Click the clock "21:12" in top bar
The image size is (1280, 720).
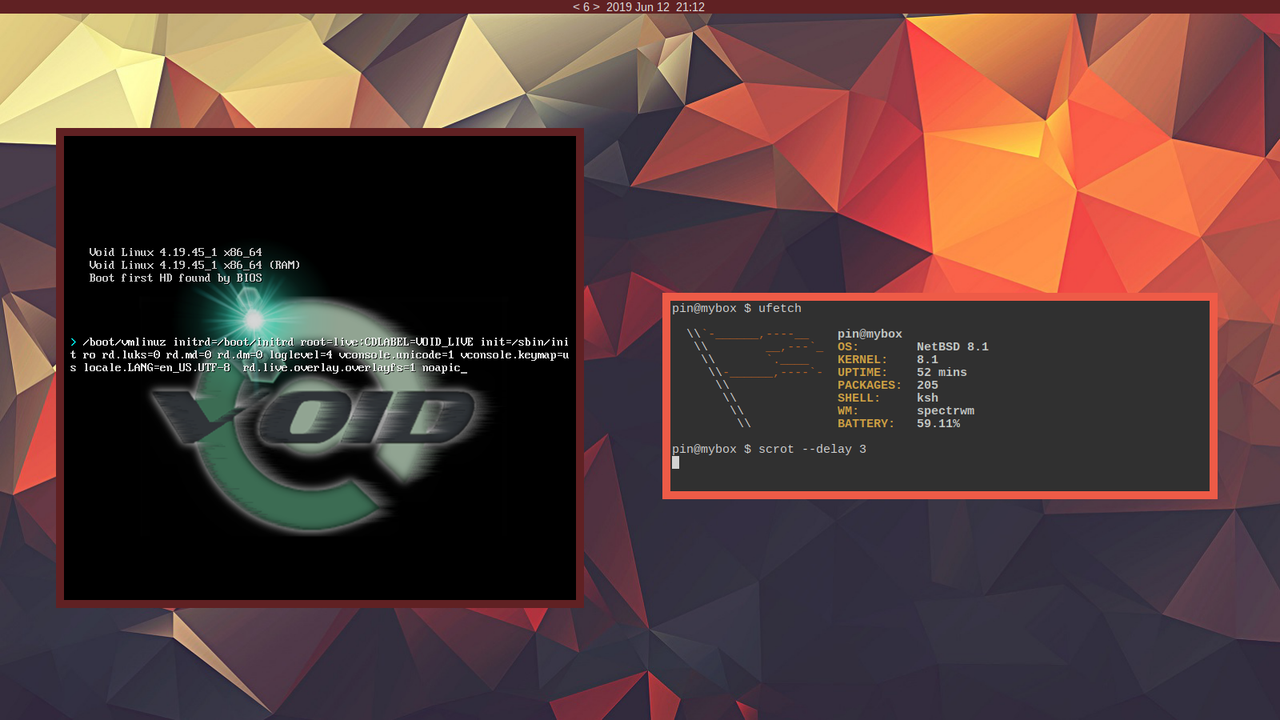pos(691,7)
